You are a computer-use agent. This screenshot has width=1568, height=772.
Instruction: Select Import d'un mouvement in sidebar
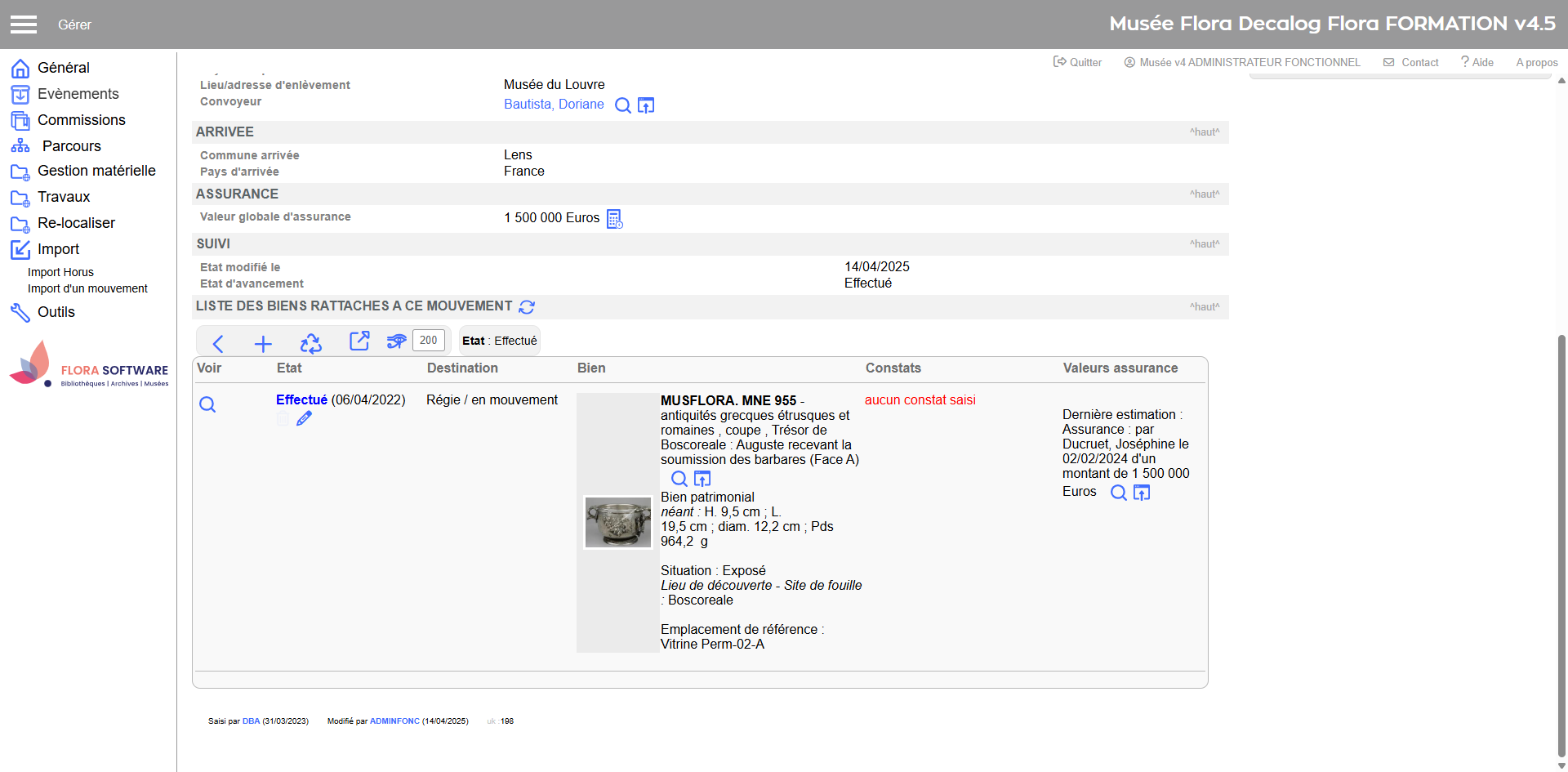click(87, 288)
